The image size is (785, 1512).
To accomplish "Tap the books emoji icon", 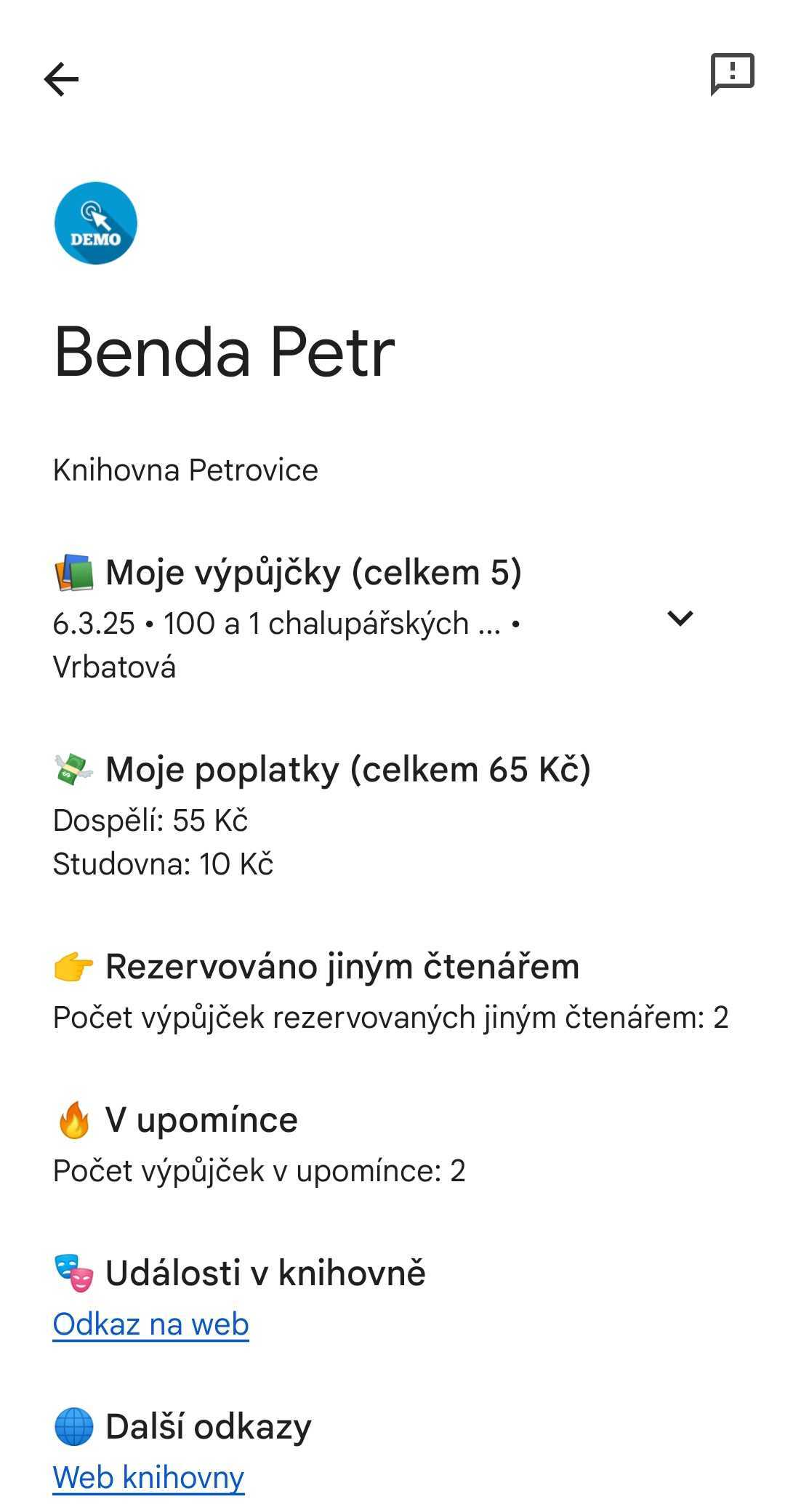I will (74, 573).
